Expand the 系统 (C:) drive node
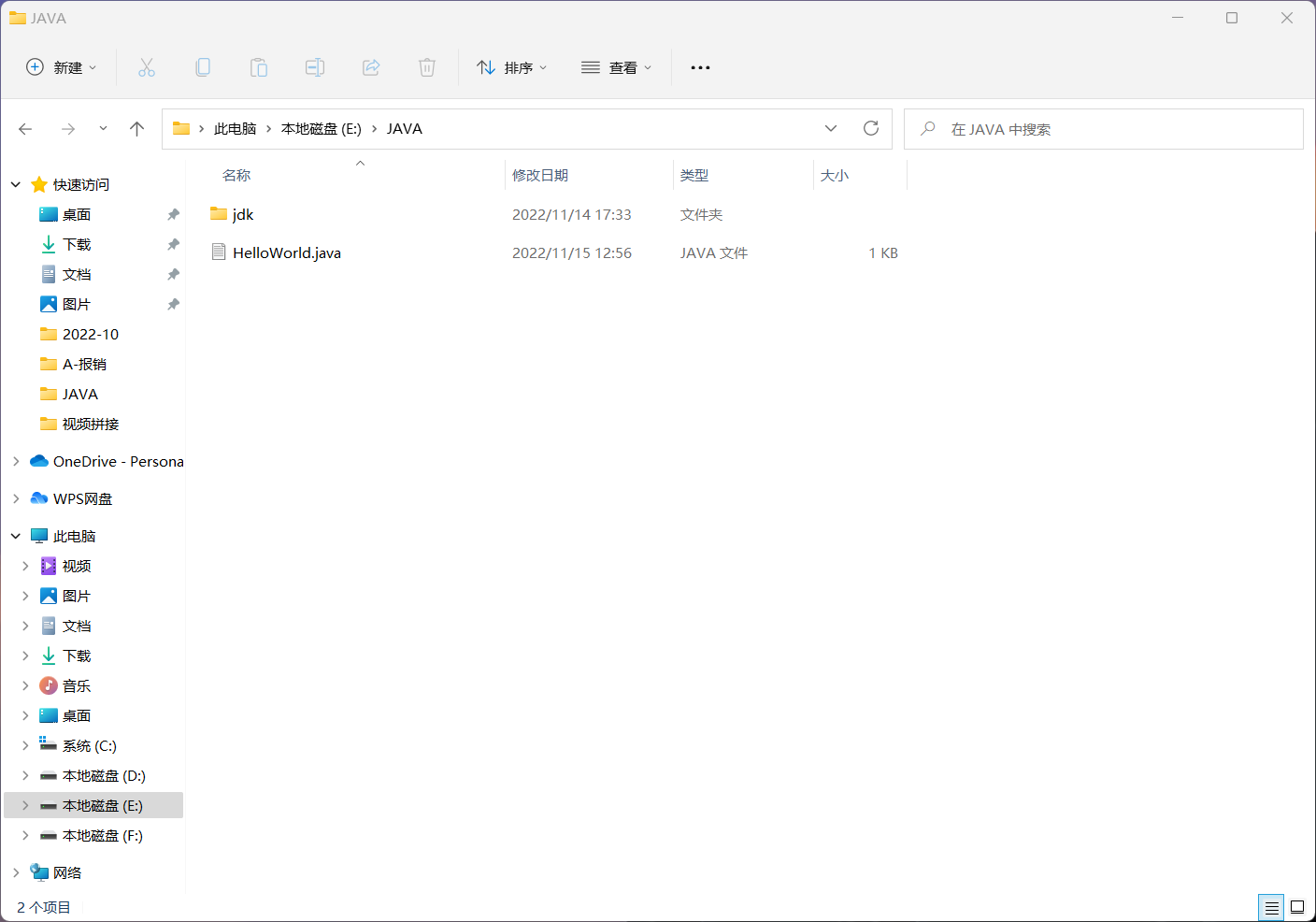The height and width of the screenshot is (922, 1316). [x=25, y=745]
